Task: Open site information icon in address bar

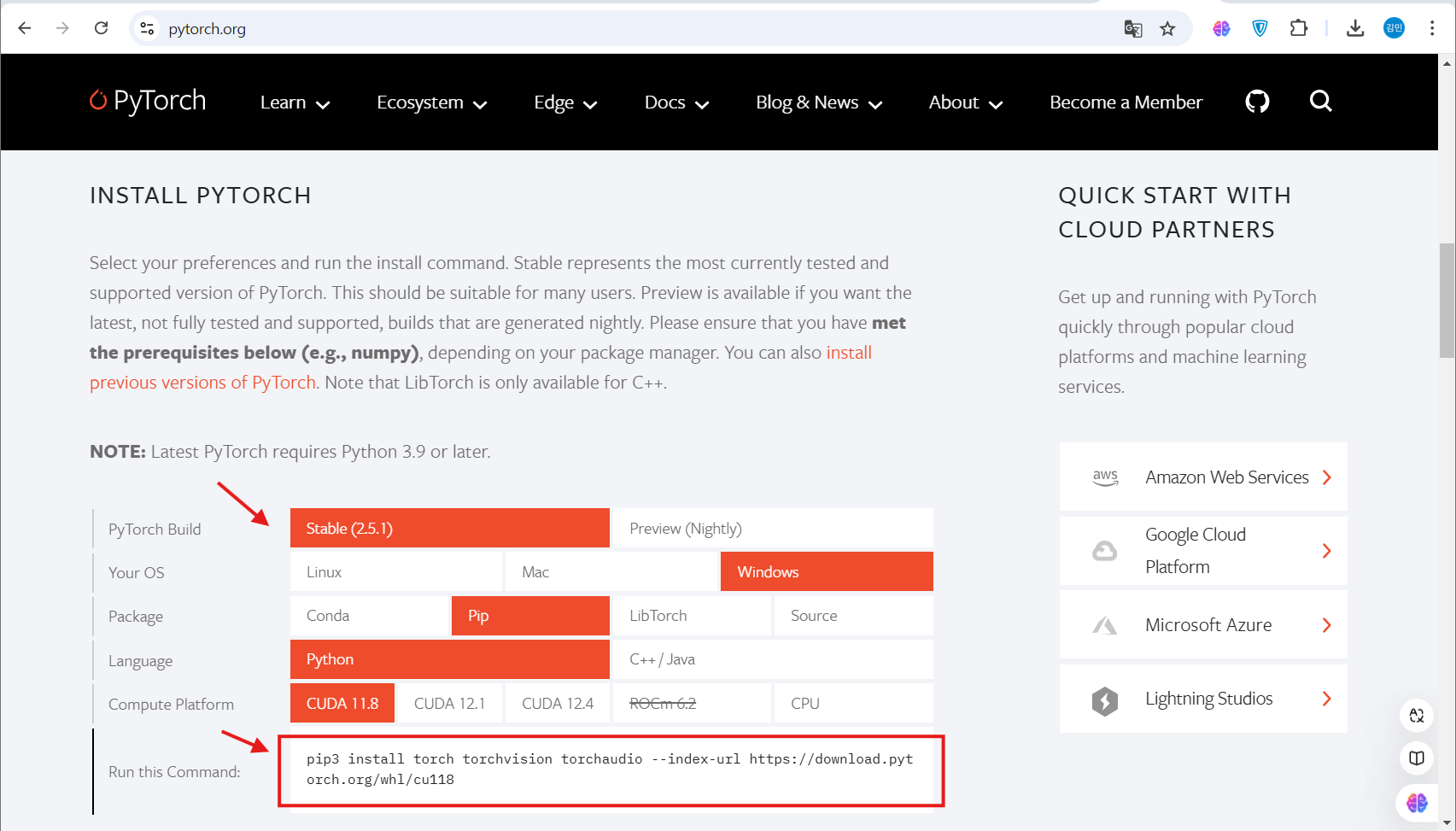Action: coord(147,28)
